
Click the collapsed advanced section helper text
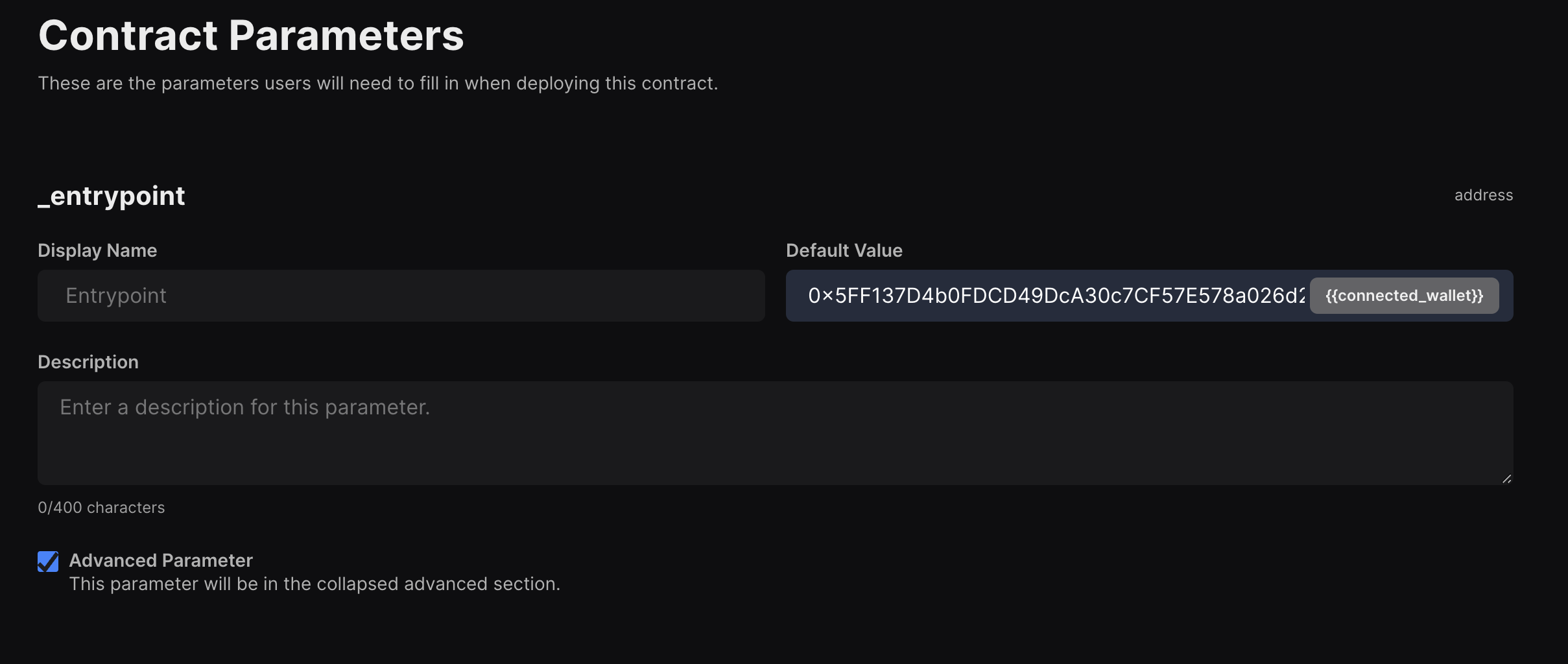click(x=315, y=584)
